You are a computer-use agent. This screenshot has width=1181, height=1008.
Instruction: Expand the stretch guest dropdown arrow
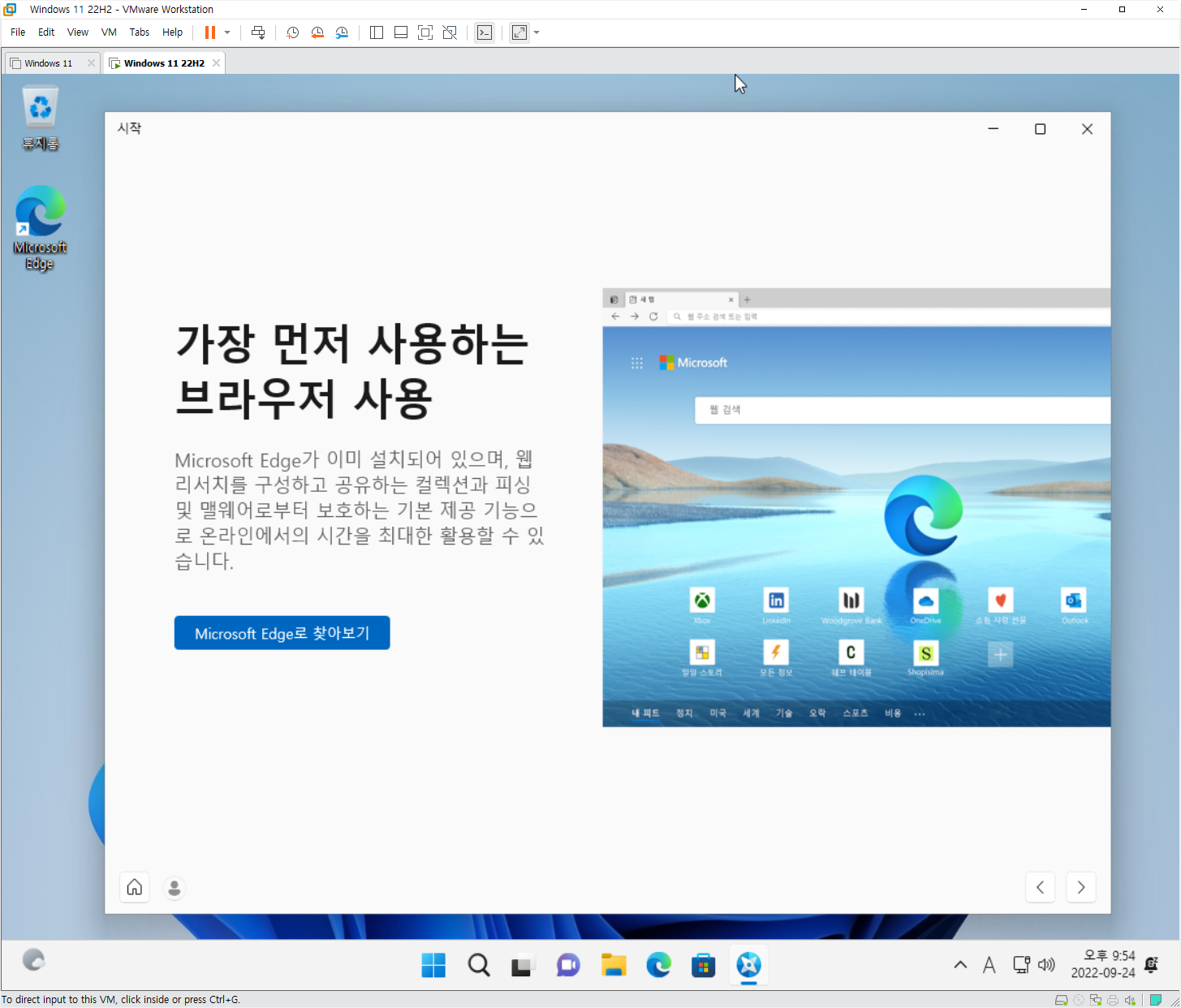click(x=537, y=32)
